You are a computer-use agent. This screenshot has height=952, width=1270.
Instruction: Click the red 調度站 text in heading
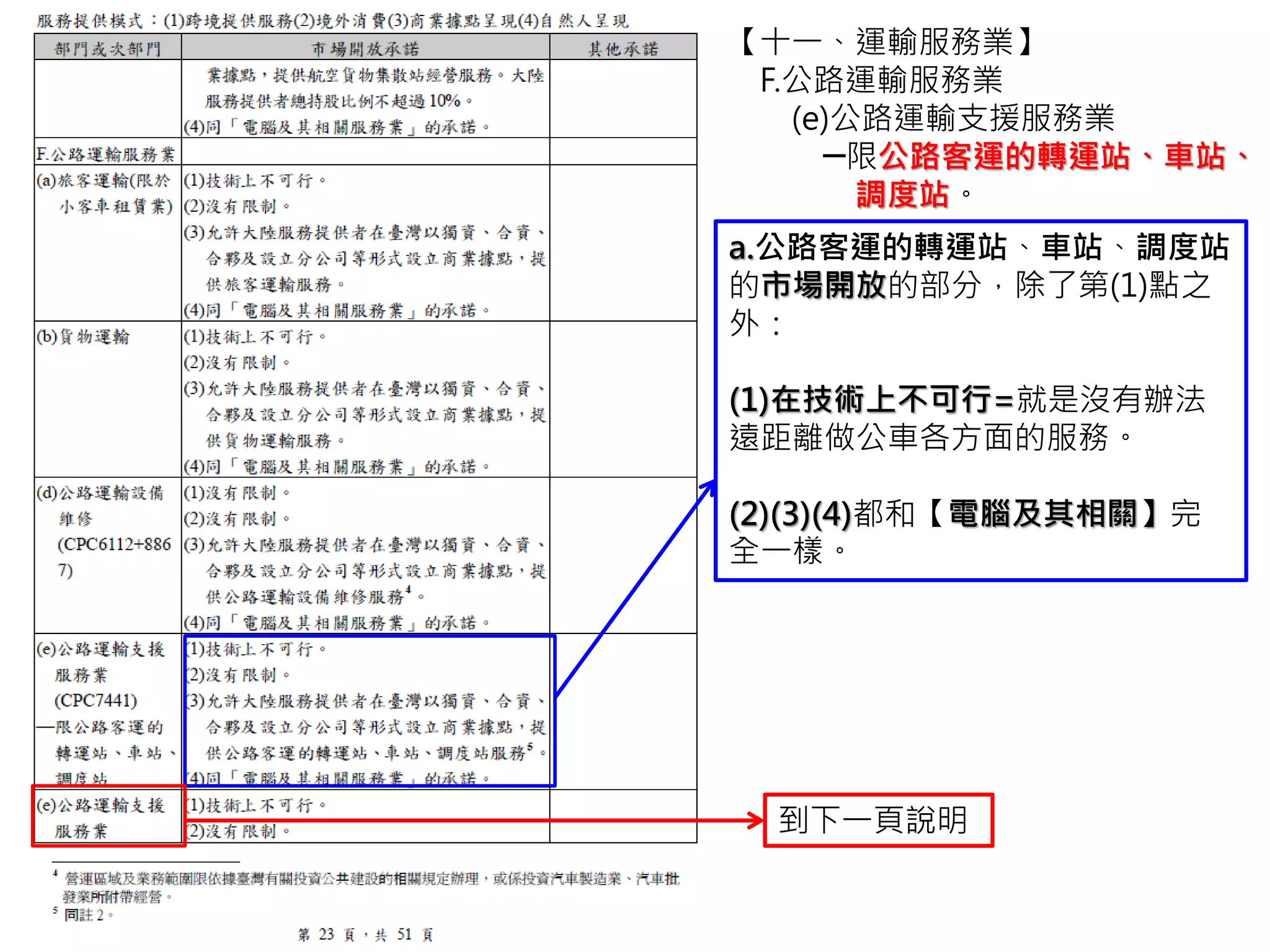(x=903, y=194)
